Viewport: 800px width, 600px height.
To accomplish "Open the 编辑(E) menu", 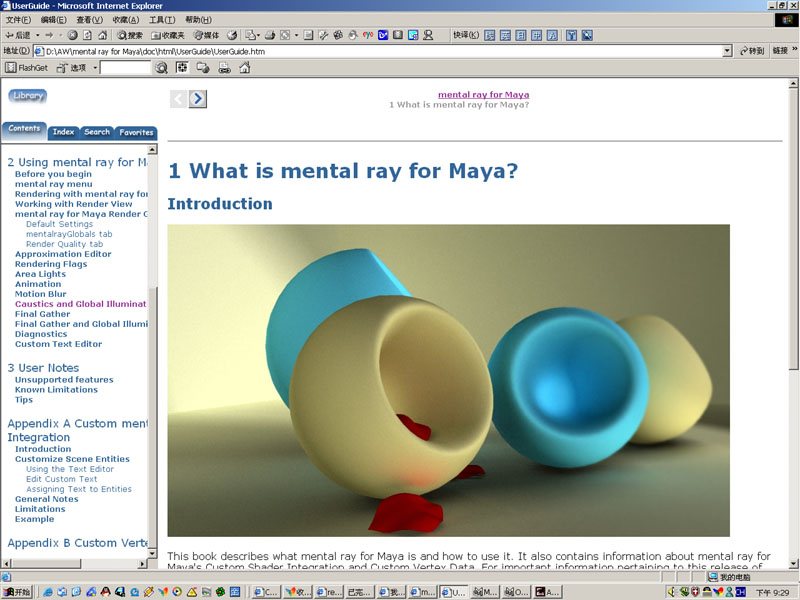I will 54,20.
